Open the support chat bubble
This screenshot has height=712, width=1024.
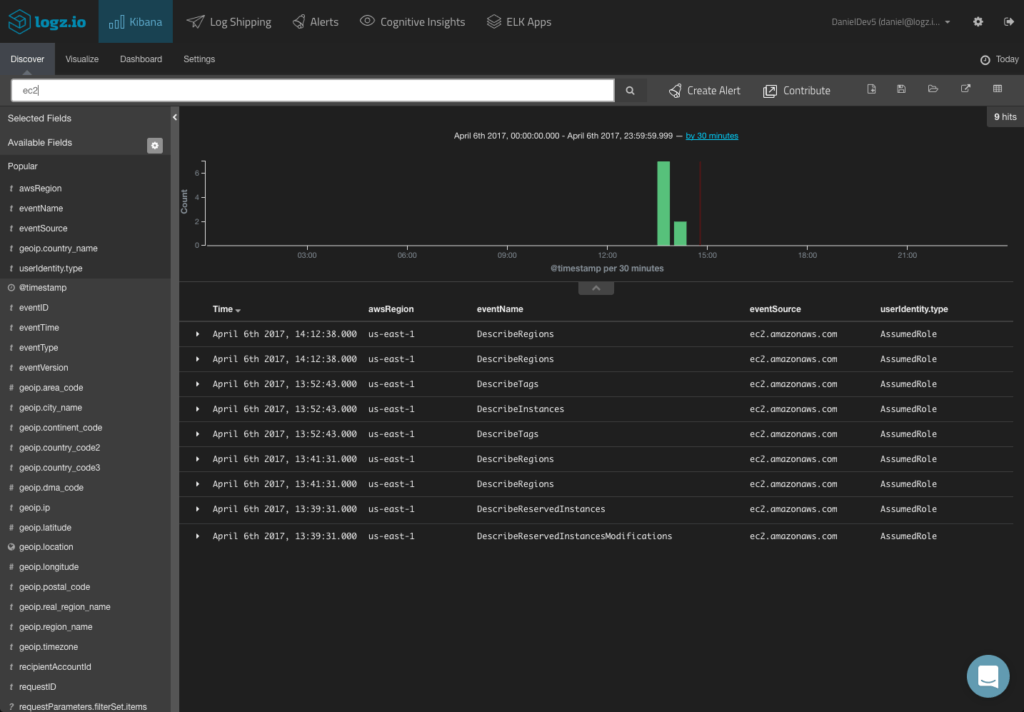[x=988, y=676]
